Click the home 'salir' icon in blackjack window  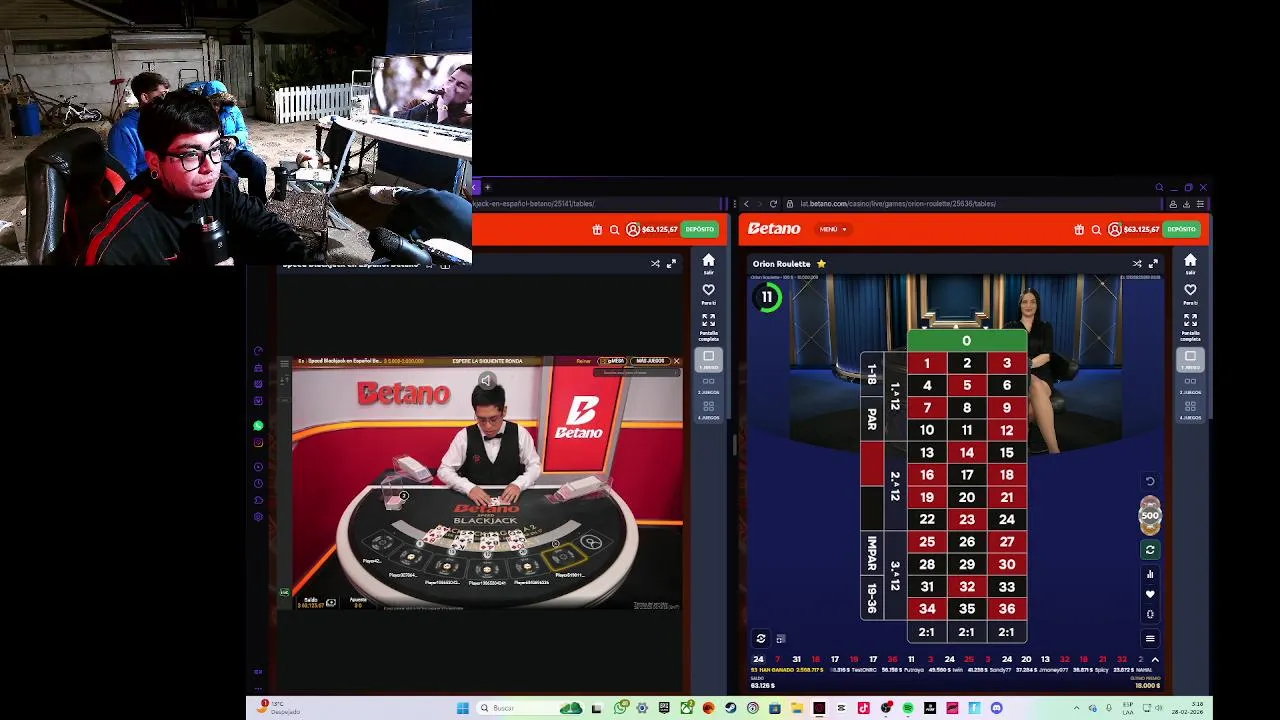point(708,264)
